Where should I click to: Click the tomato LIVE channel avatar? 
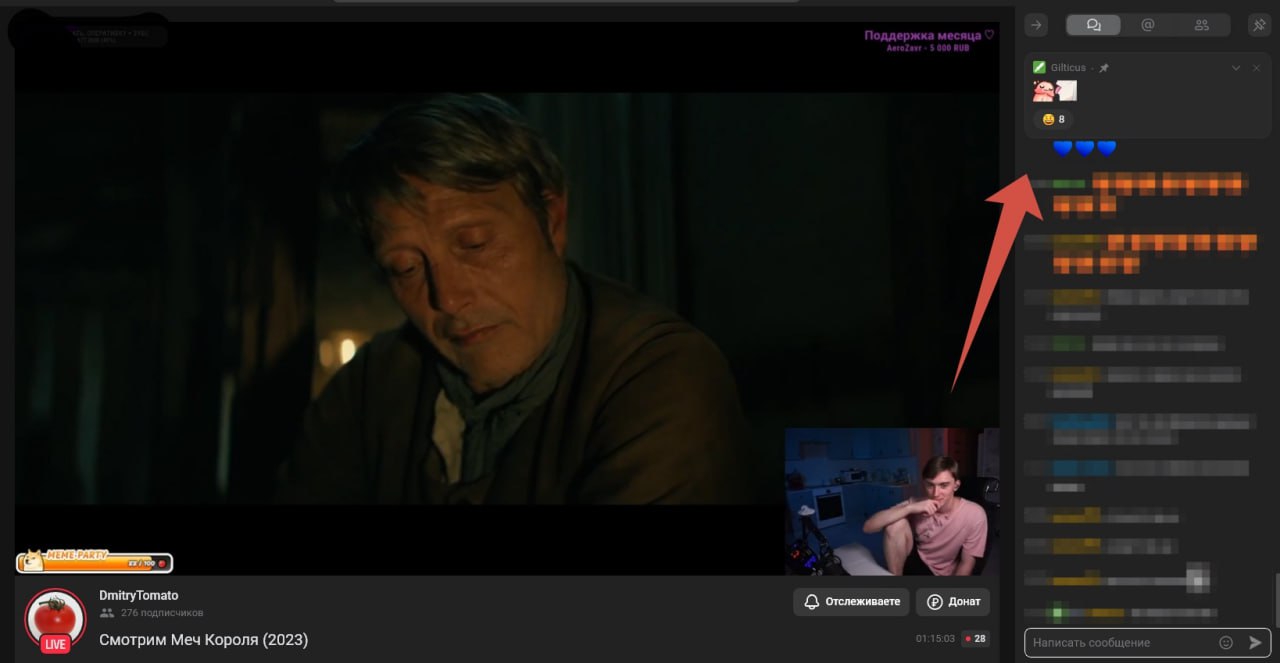(x=55, y=620)
